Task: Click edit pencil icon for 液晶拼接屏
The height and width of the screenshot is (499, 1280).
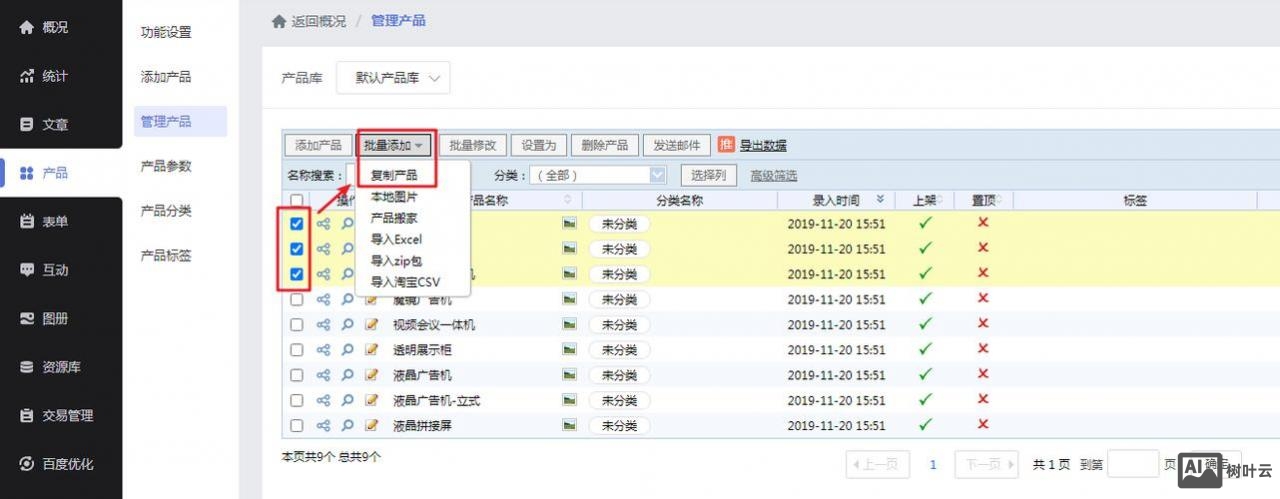Action: [372, 424]
